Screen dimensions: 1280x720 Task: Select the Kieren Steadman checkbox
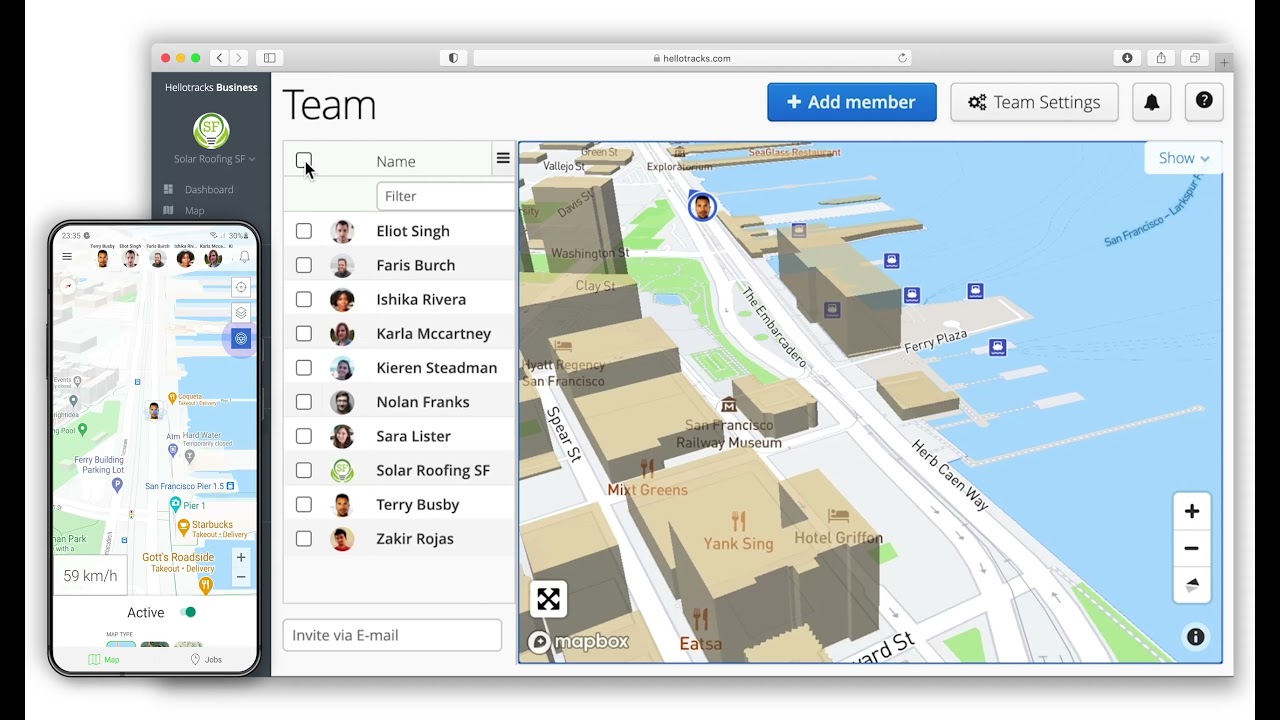pos(304,367)
